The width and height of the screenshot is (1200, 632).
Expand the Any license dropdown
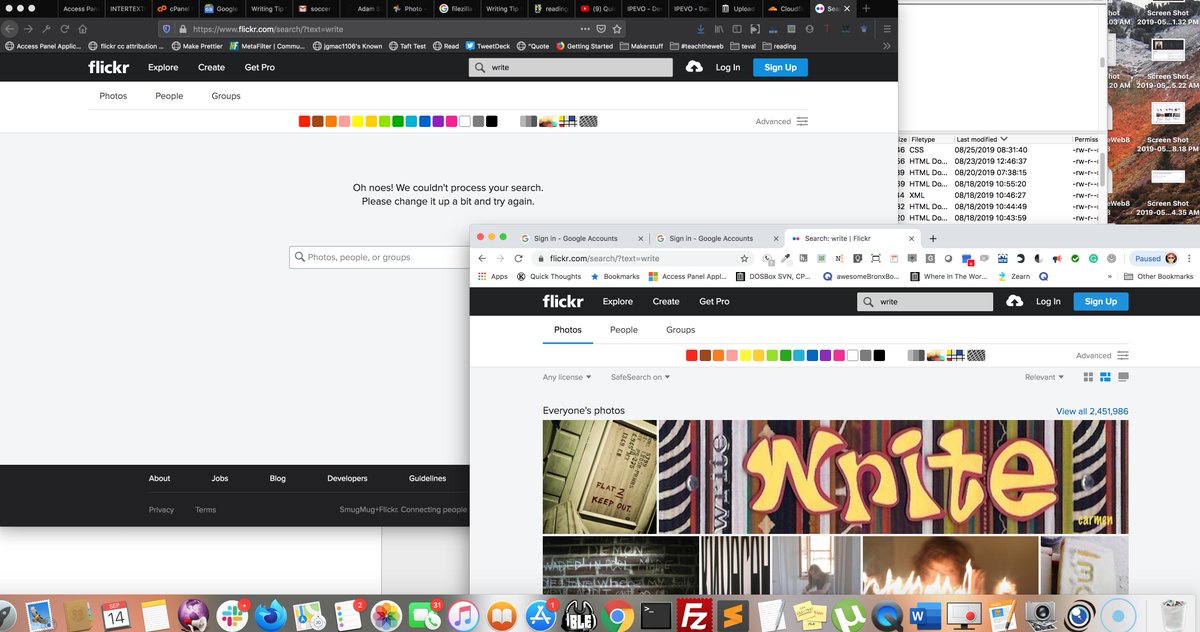(x=567, y=377)
